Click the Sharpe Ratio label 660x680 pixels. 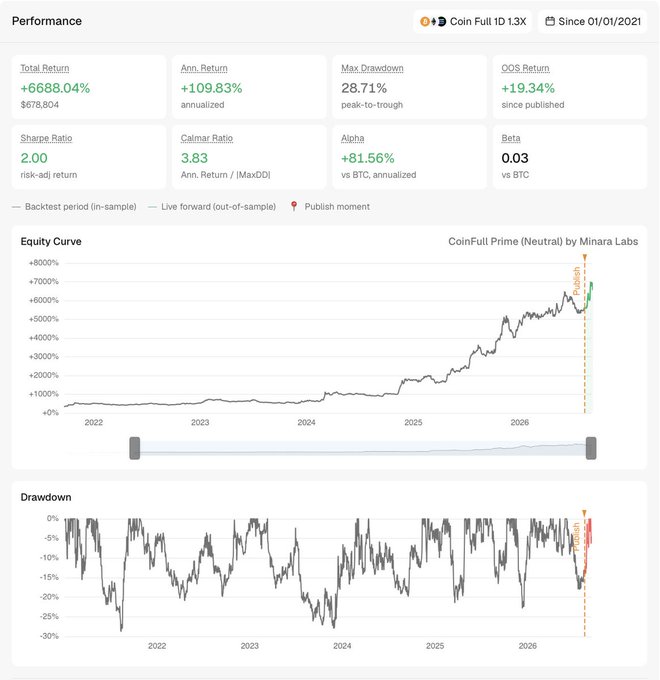click(46, 138)
